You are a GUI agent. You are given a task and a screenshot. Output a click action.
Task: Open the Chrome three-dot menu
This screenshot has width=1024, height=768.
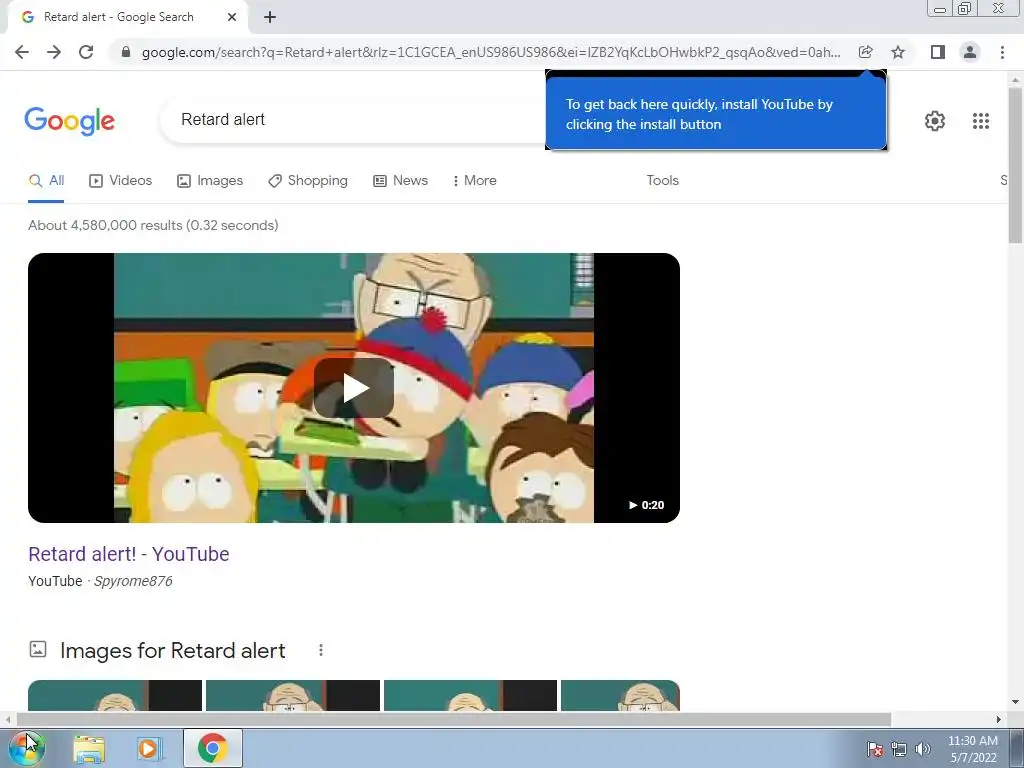click(x=1002, y=52)
